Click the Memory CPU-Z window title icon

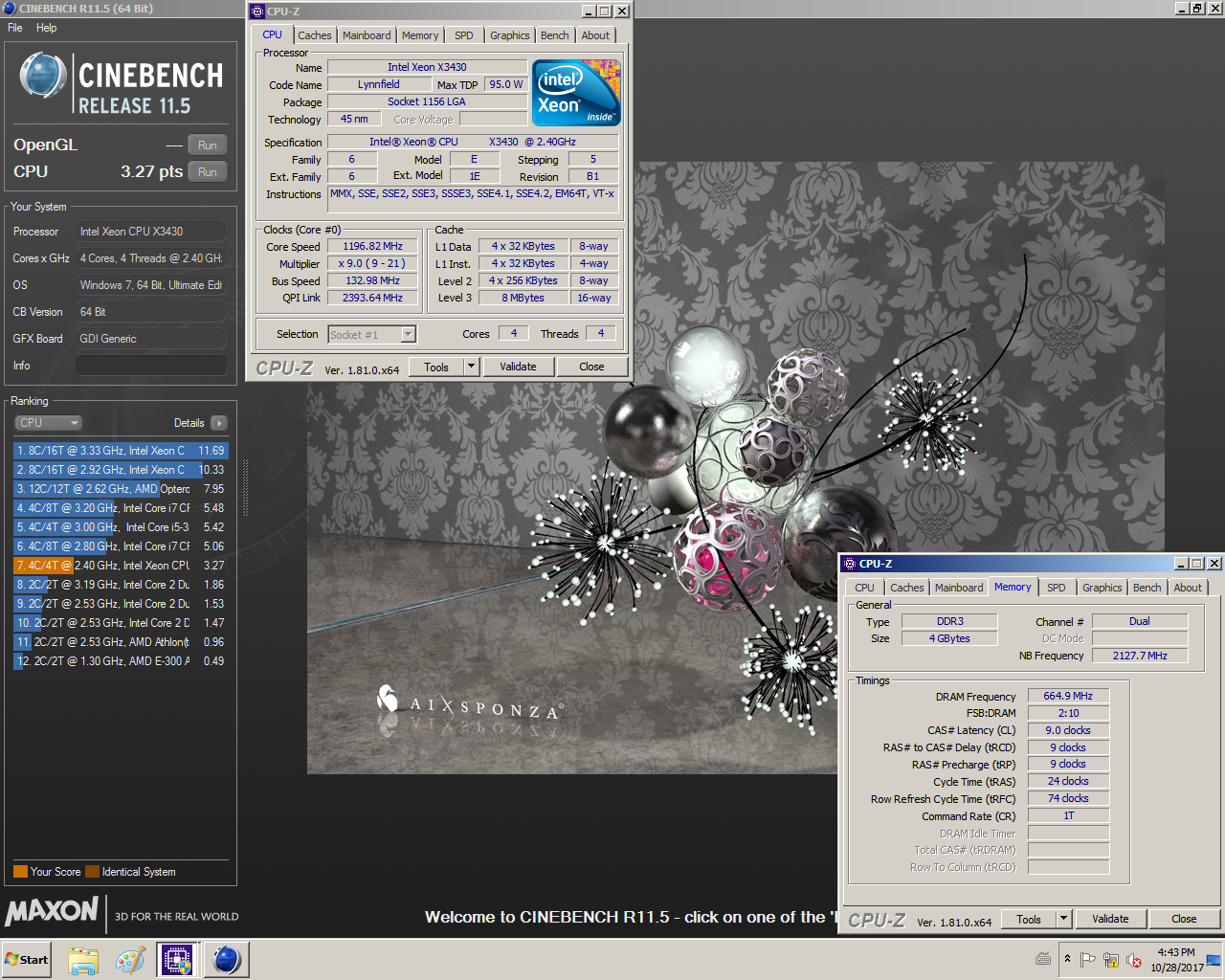(849, 564)
